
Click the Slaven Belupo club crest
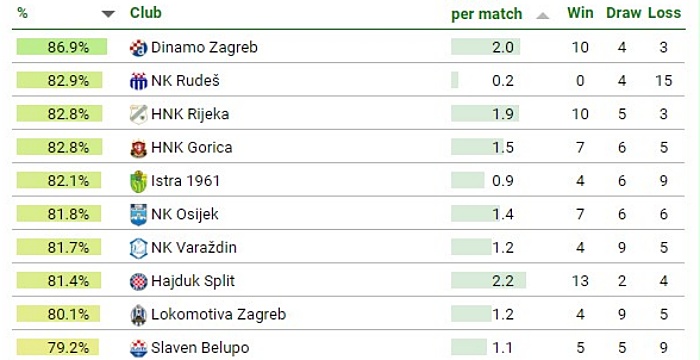[138, 348]
